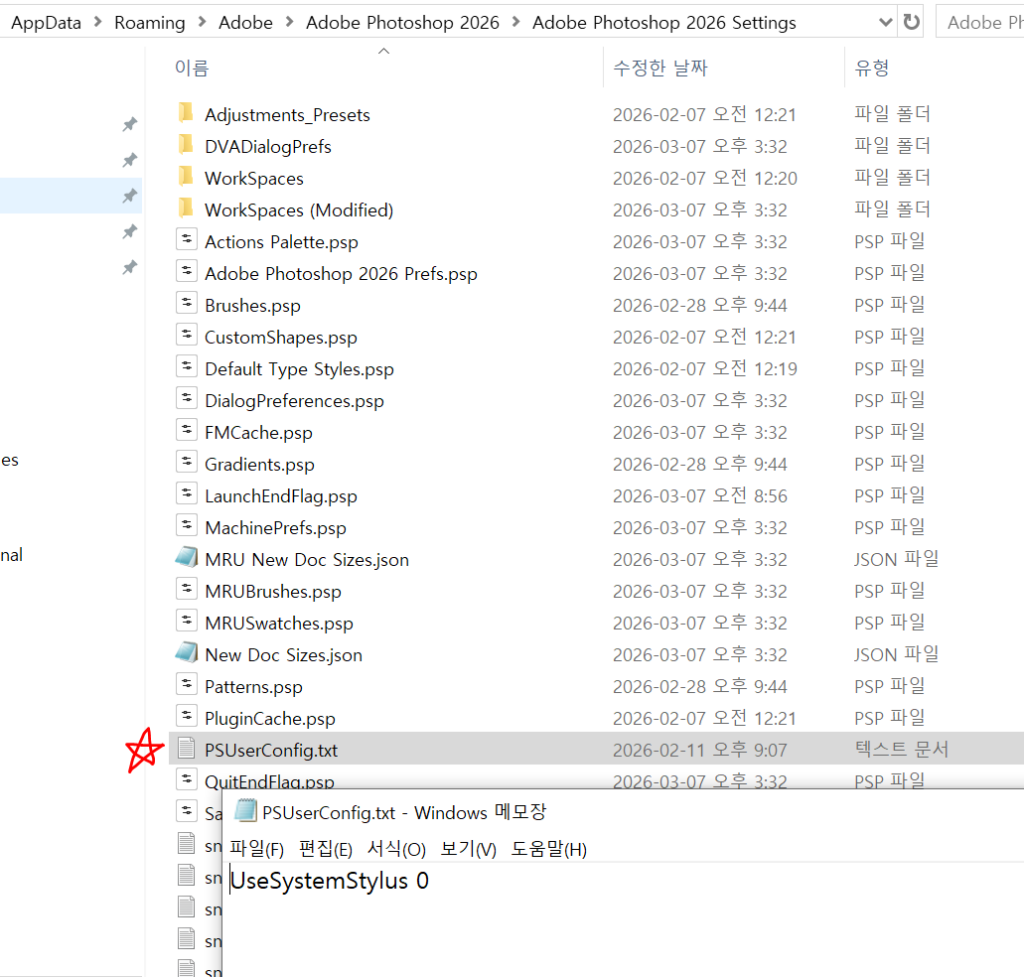
Task: Select the Patterns.psp file name
Action: pyautogui.click(x=253, y=687)
